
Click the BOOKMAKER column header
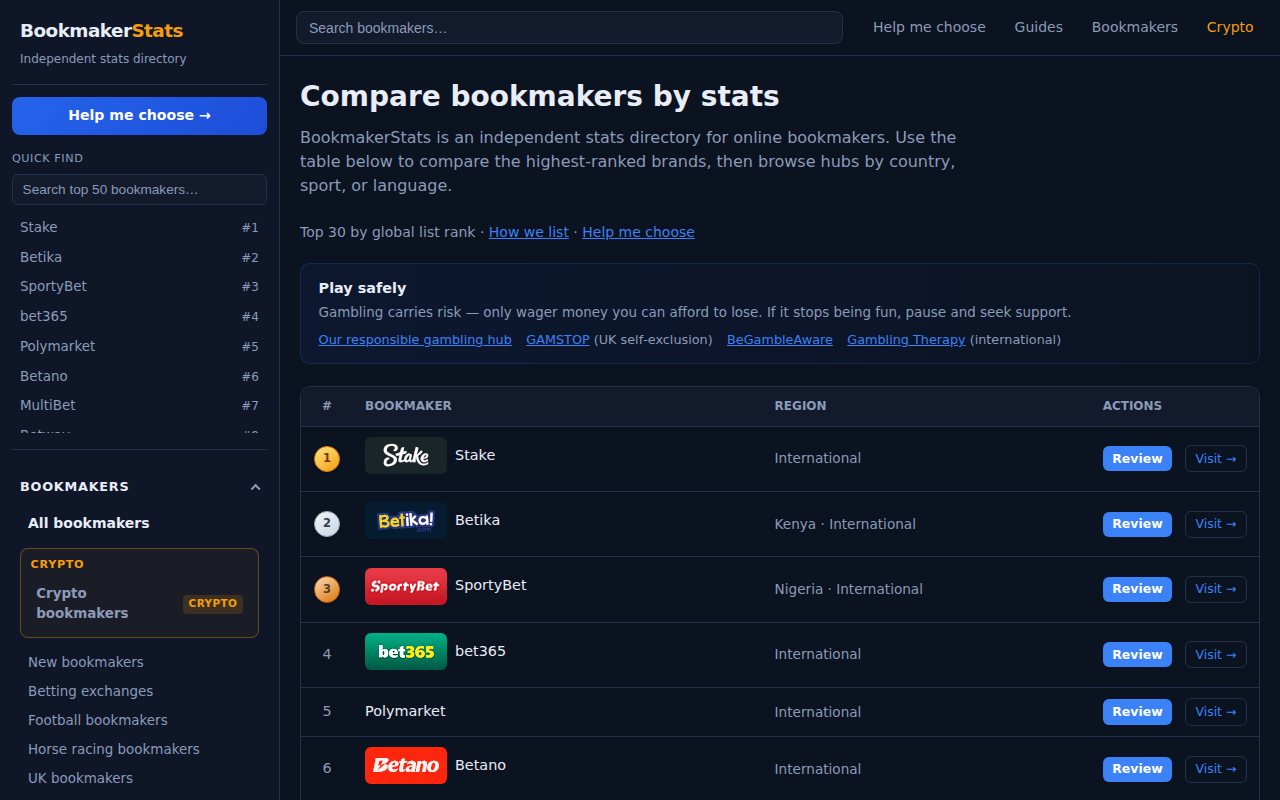(408, 406)
